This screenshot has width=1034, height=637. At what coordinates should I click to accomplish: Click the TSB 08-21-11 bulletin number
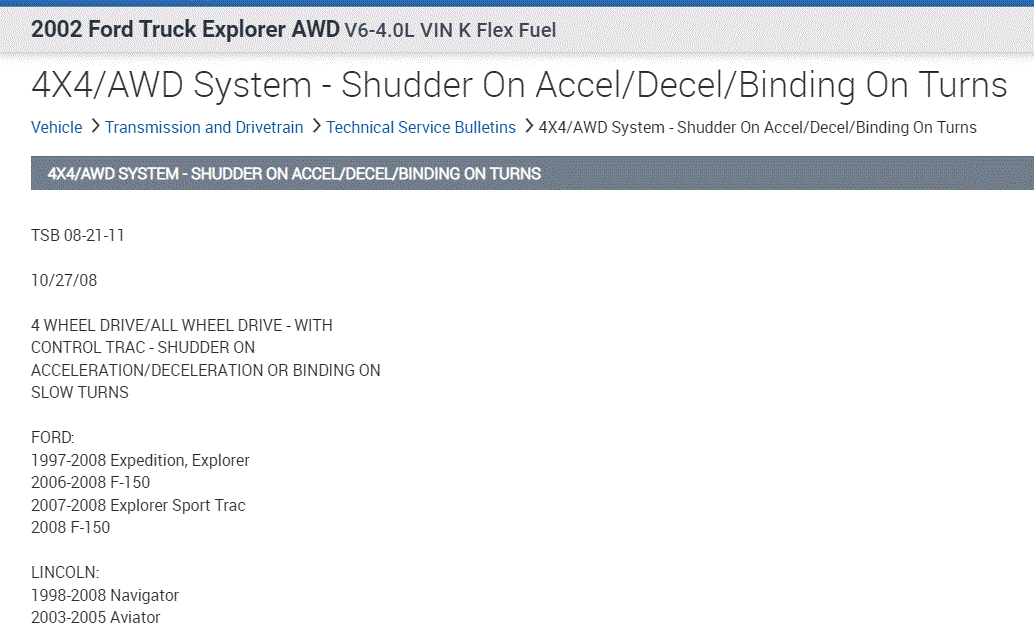78,235
